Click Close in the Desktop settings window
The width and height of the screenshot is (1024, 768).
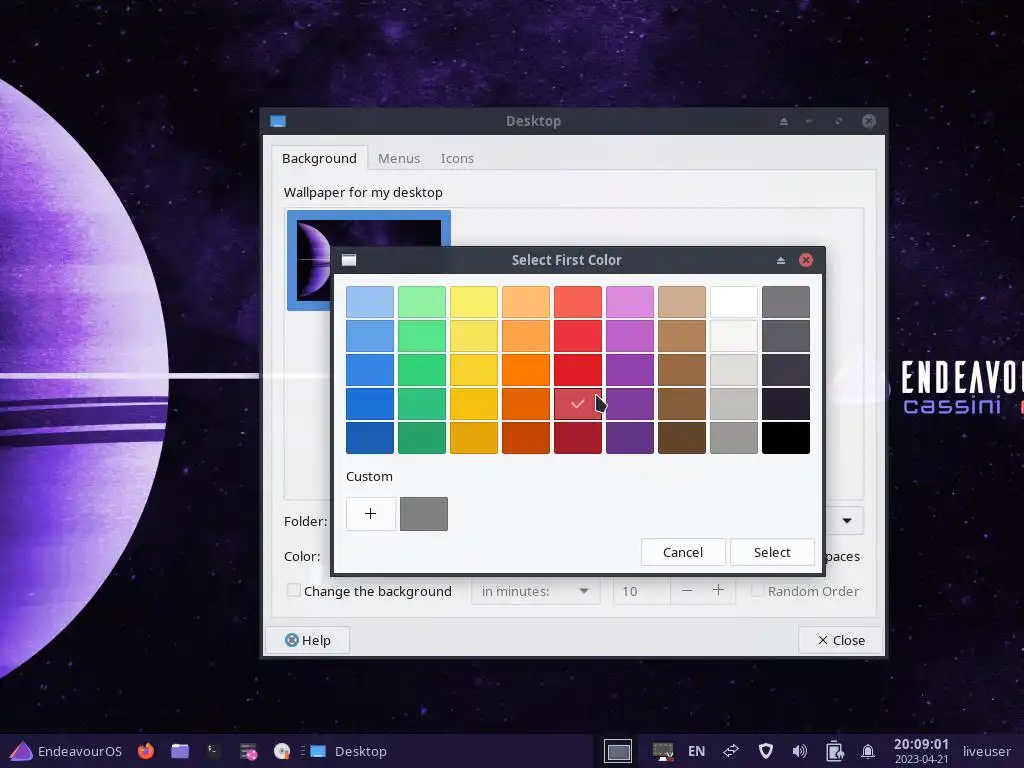(x=841, y=640)
